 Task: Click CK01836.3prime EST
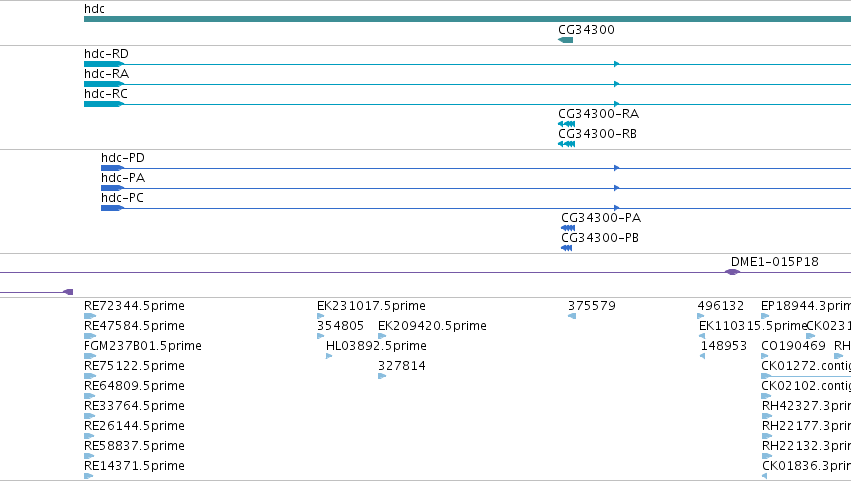(764, 476)
